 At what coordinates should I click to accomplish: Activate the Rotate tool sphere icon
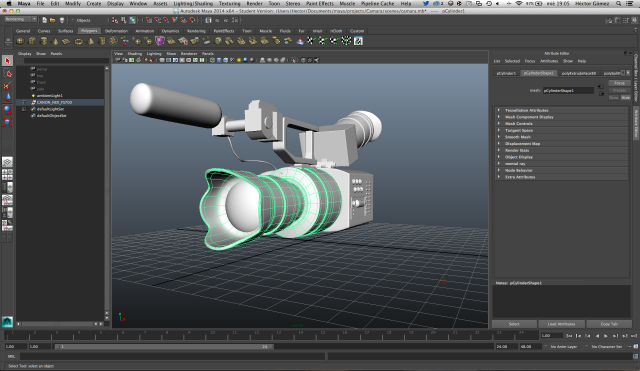point(7,109)
